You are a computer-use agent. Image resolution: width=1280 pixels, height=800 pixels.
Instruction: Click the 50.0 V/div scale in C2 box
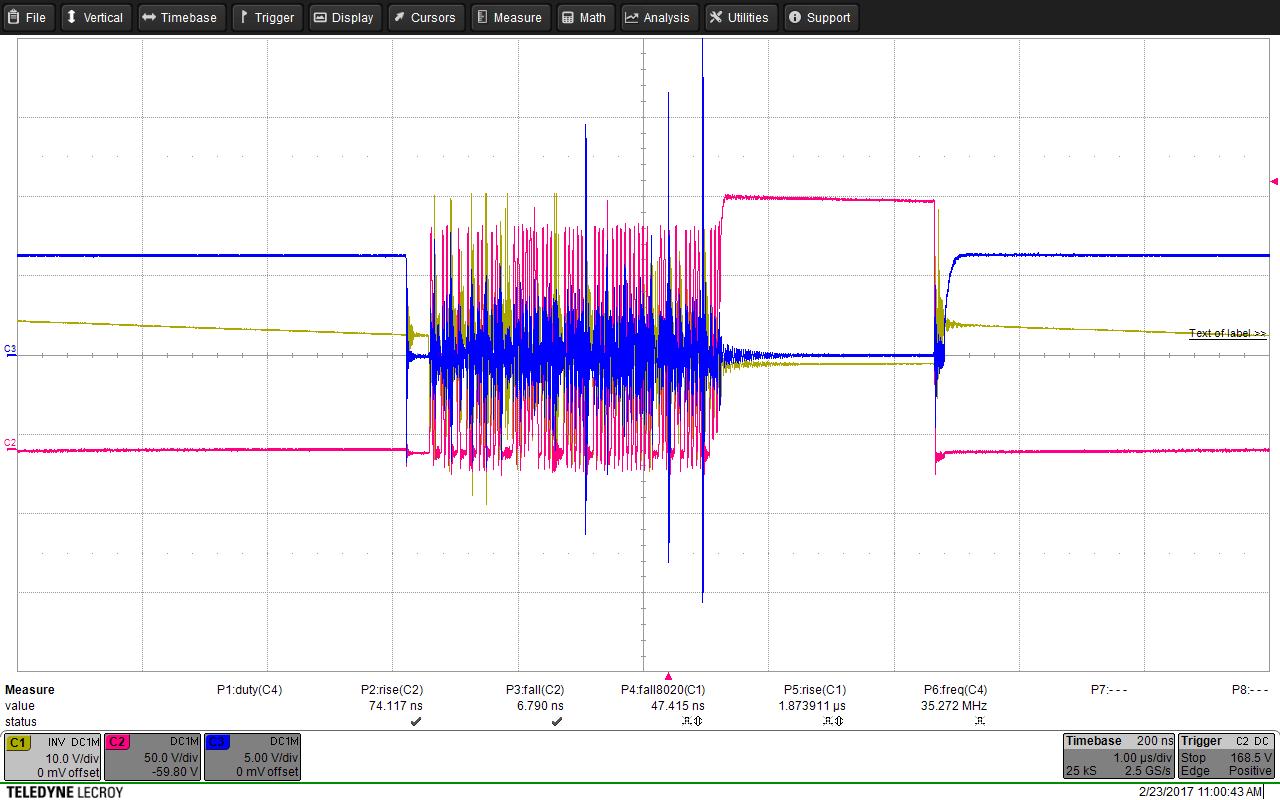click(x=172, y=758)
